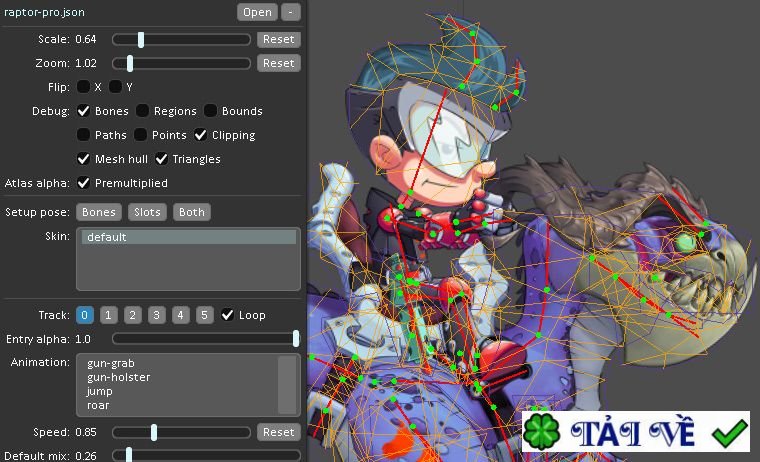
Task: Adjust the Default mix slider
Action: 206,456
